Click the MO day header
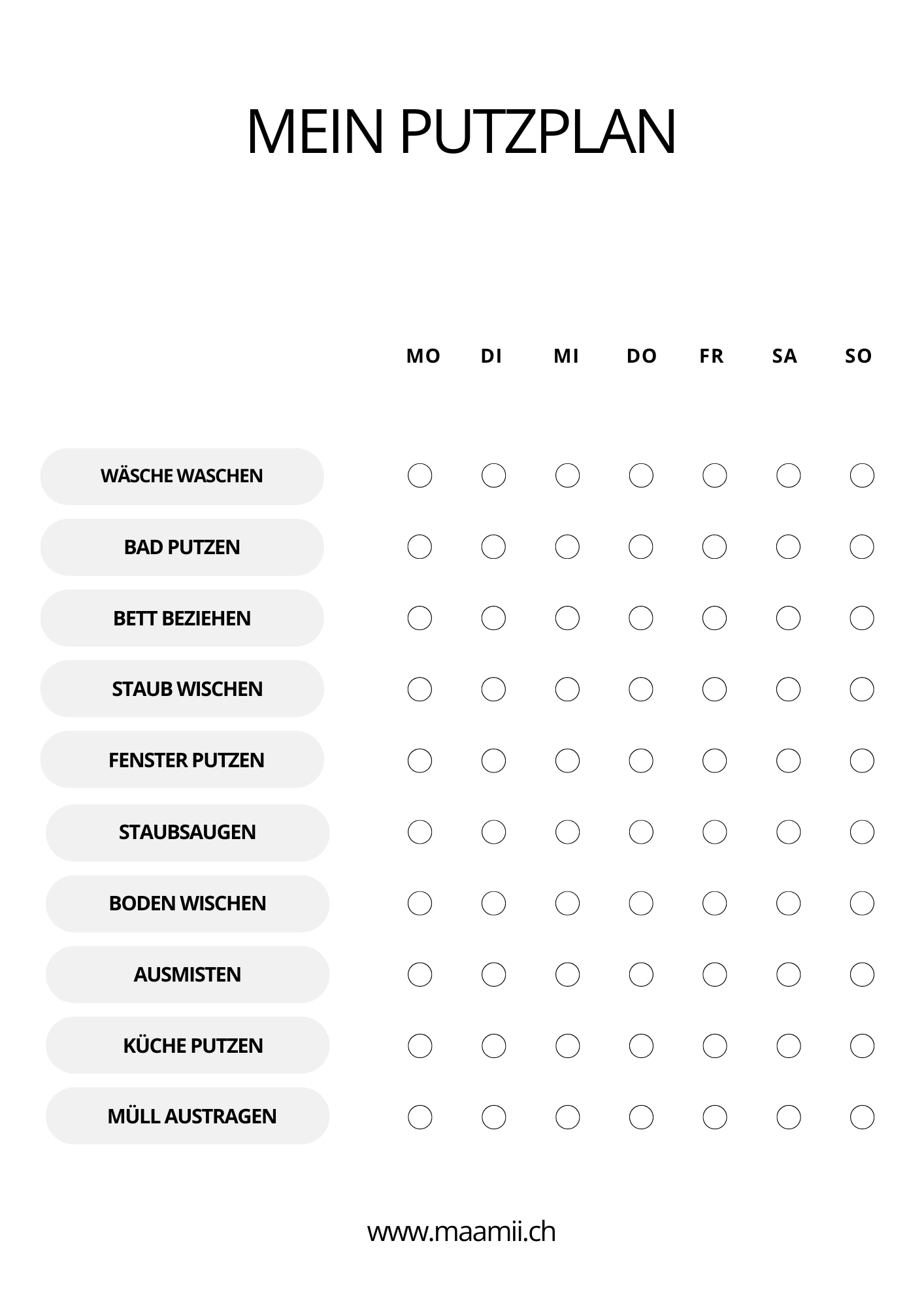 pos(423,356)
